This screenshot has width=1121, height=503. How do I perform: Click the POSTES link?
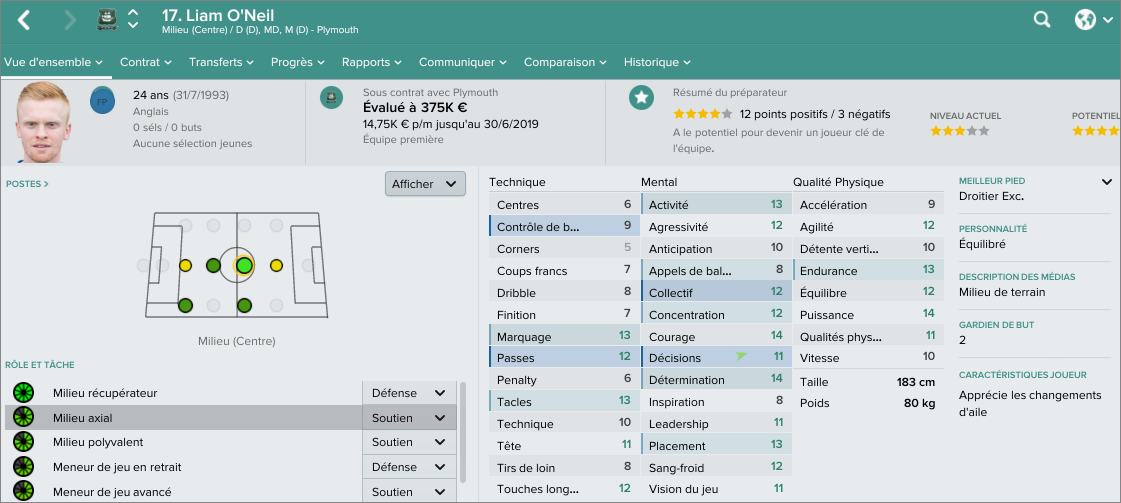click(27, 184)
